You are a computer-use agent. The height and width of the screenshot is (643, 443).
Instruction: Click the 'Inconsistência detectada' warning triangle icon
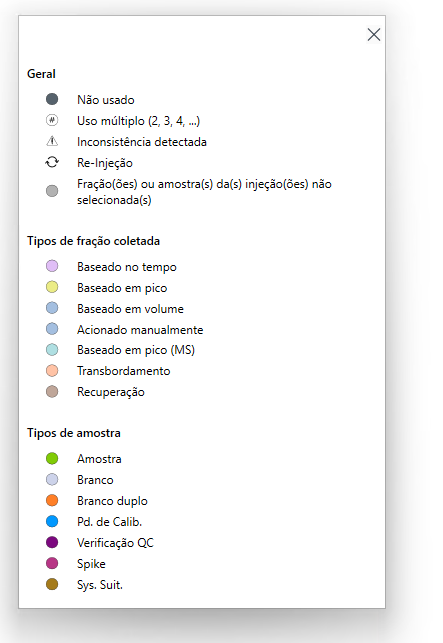point(52,141)
